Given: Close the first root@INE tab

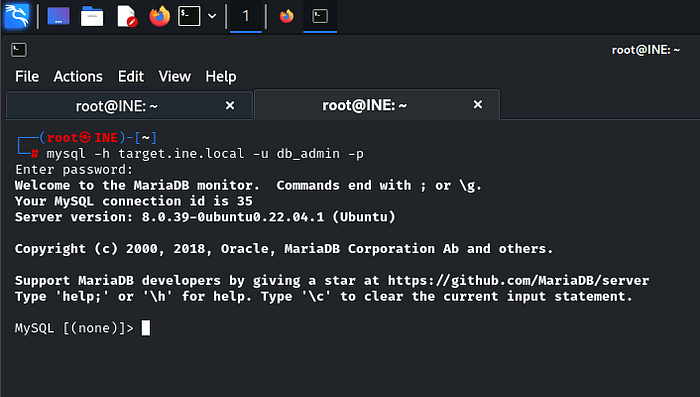Looking at the screenshot, I should tap(230, 105).
